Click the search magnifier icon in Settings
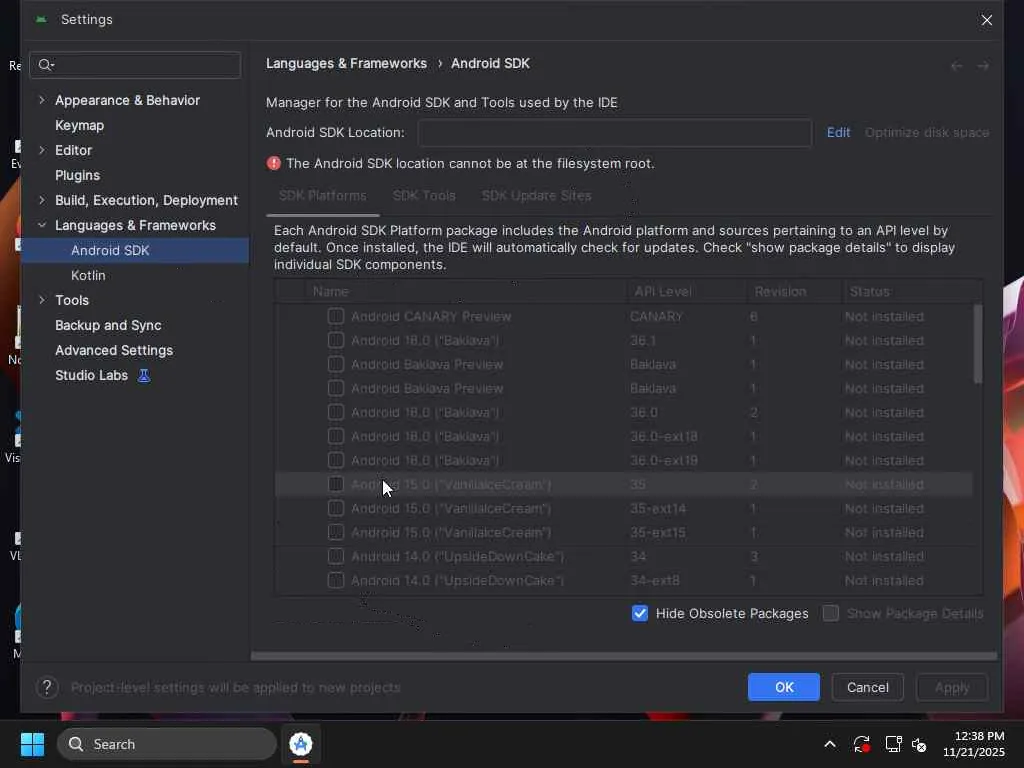 (x=45, y=65)
